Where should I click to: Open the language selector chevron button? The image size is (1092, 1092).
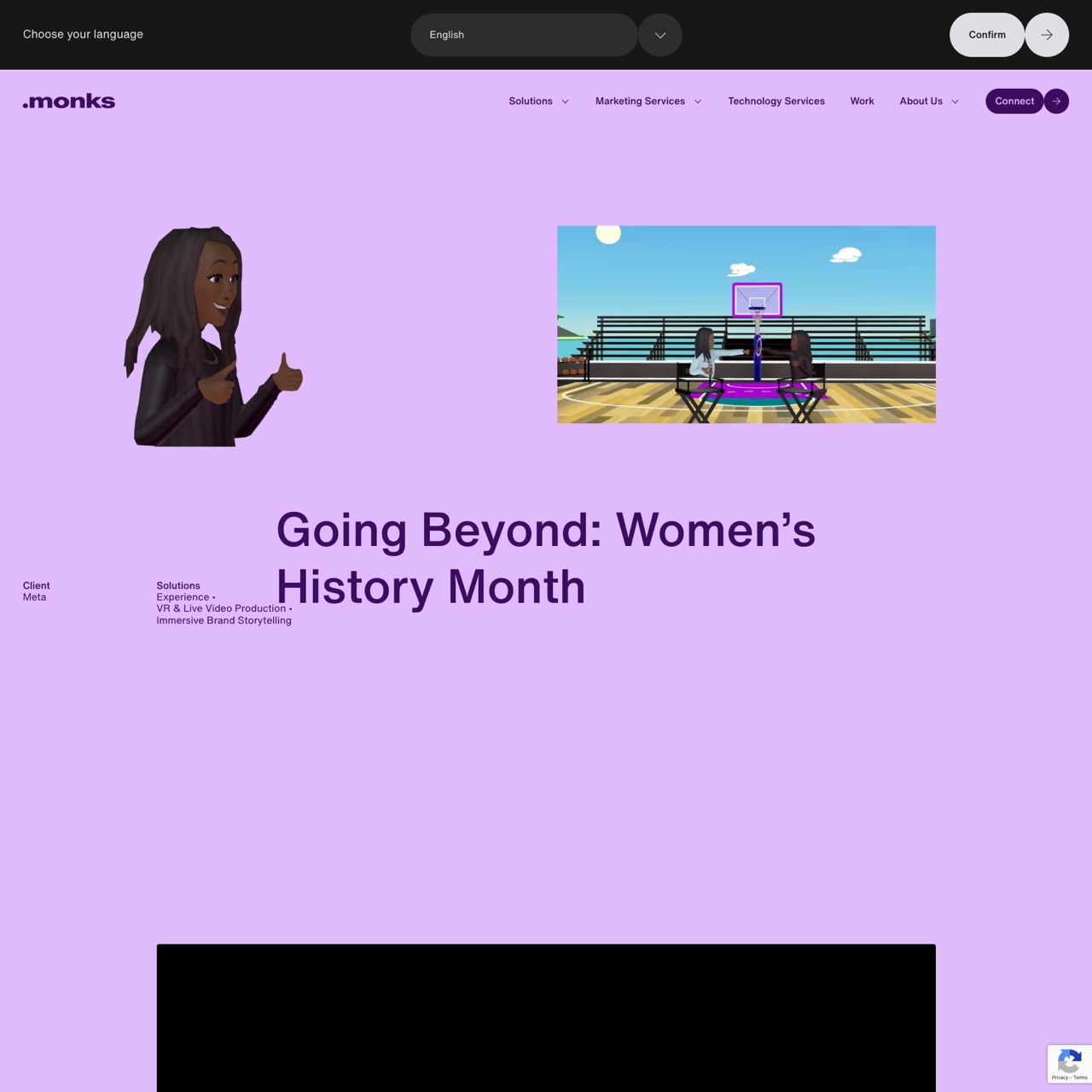(660, 35)
